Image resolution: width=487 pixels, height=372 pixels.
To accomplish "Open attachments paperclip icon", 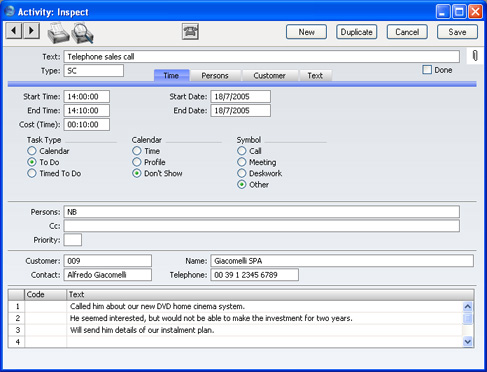I will coord(475,56).
